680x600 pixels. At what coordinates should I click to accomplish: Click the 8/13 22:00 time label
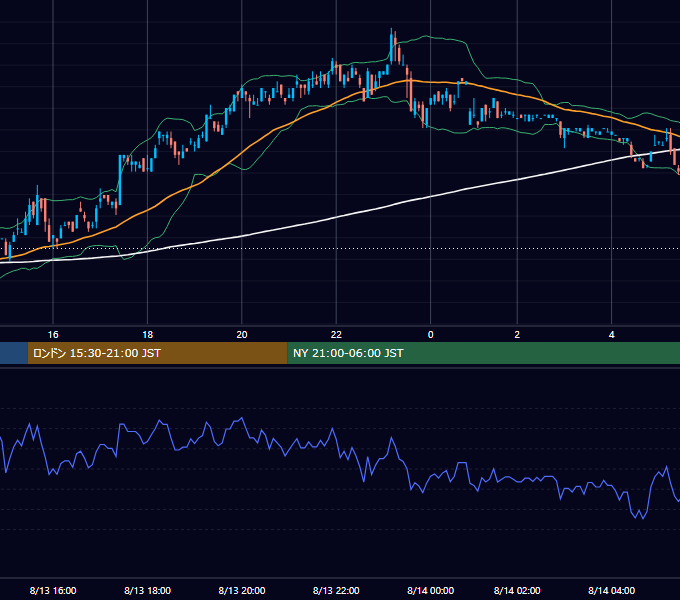pos(336,590)
